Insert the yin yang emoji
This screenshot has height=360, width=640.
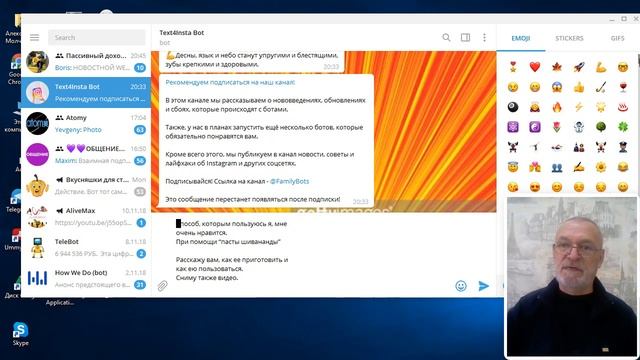(535, 127)
